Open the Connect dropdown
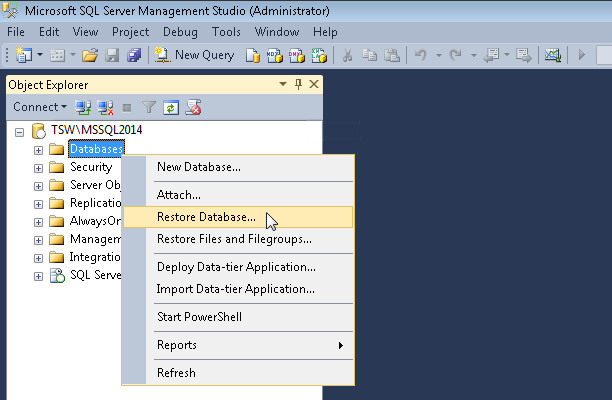The height and width of the screenshot is (400, 612). point(40,107)
